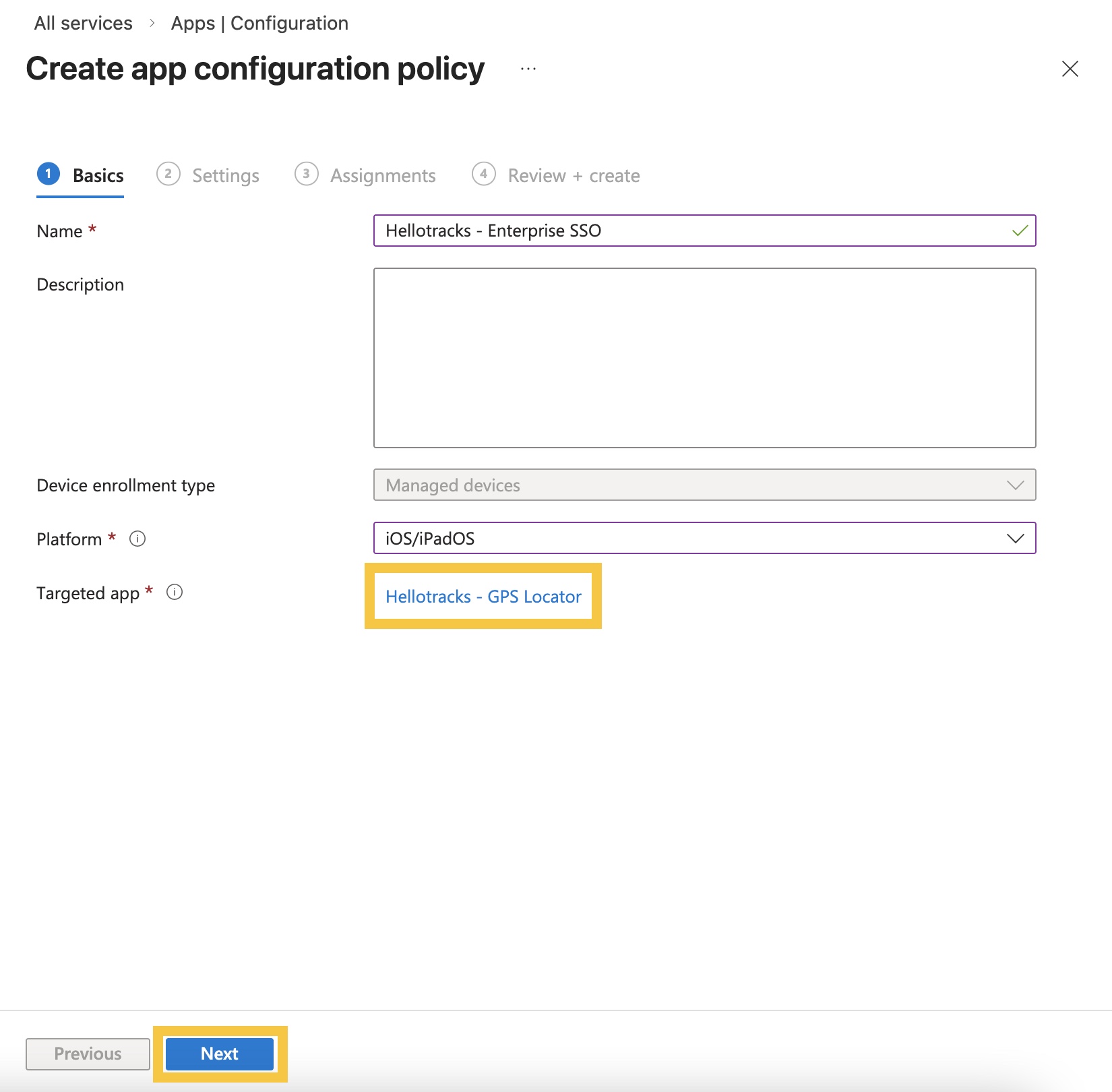The width and height of the screenshot is (1112, 1092).
Task: Click the Platform info icon
Action: click(x=137, y=539)
